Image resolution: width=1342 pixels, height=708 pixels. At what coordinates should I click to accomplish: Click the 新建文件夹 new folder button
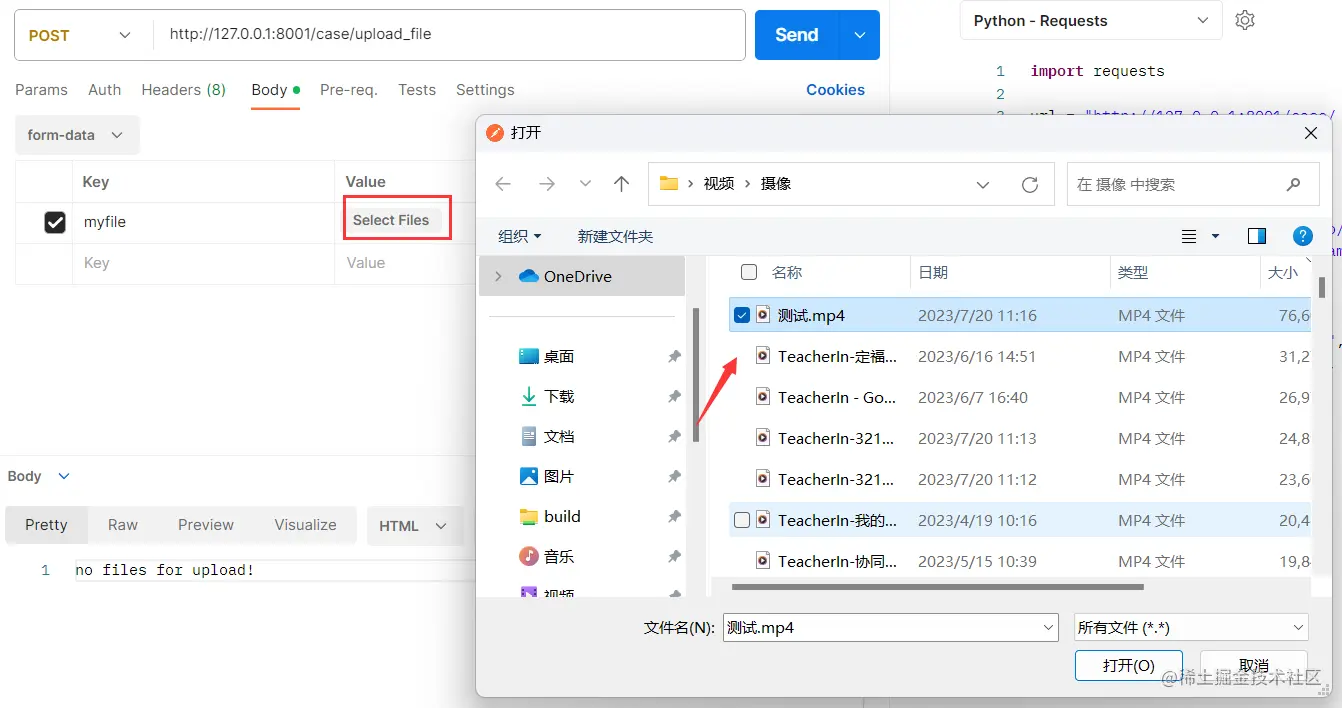click(x=615, y=236)
